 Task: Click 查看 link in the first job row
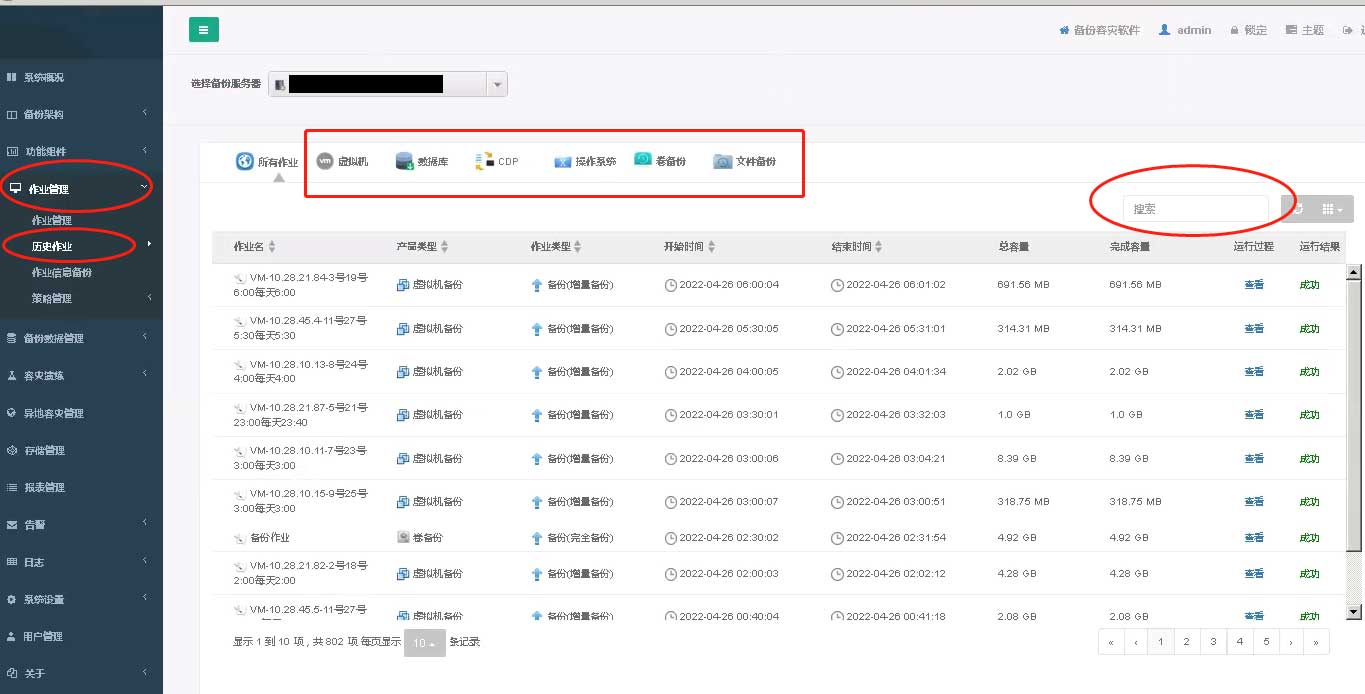[x=1253, y=285]
